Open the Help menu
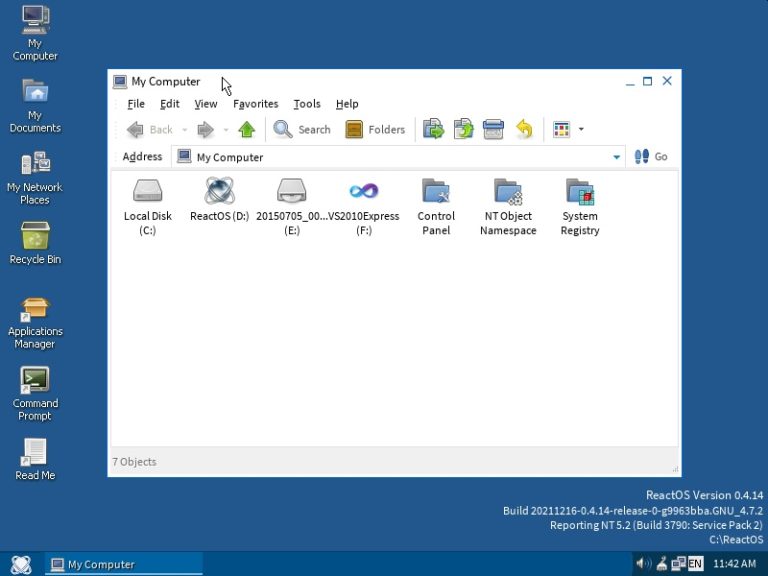Viewport: 768px width, 576px height. click(x=347, y=104)
